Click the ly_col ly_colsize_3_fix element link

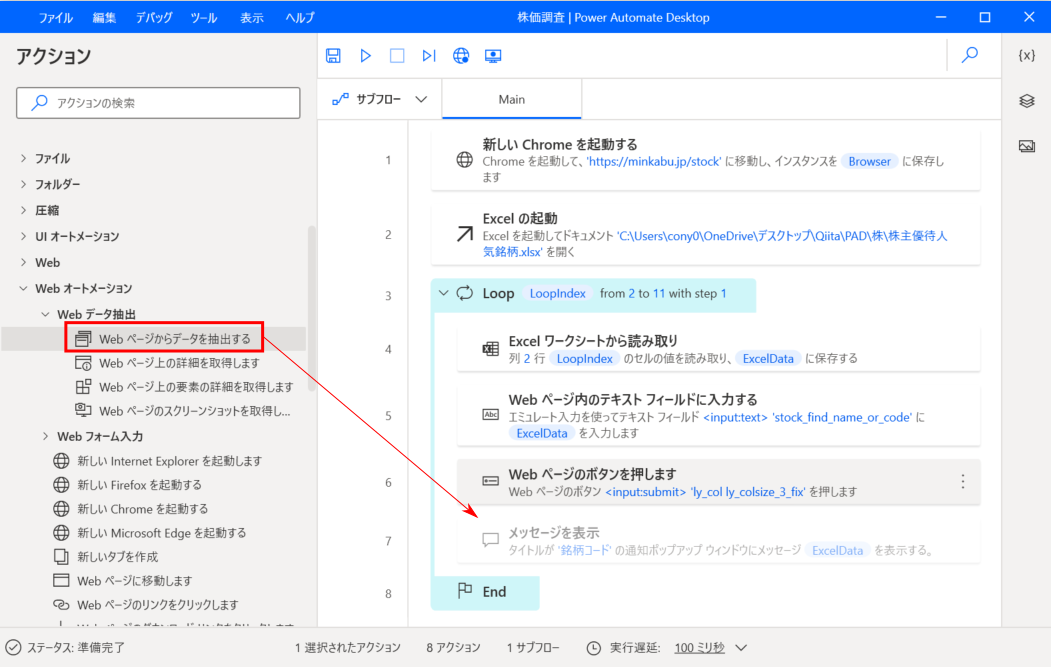[x=748, y=492]
